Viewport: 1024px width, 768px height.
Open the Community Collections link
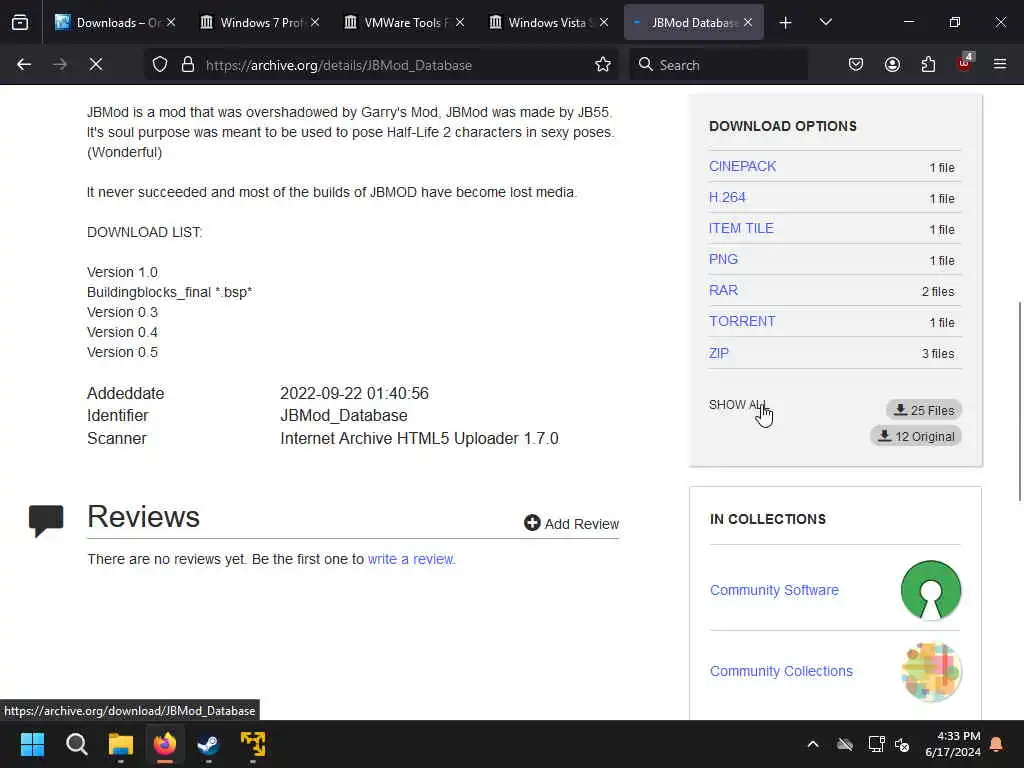pos(781,671)
